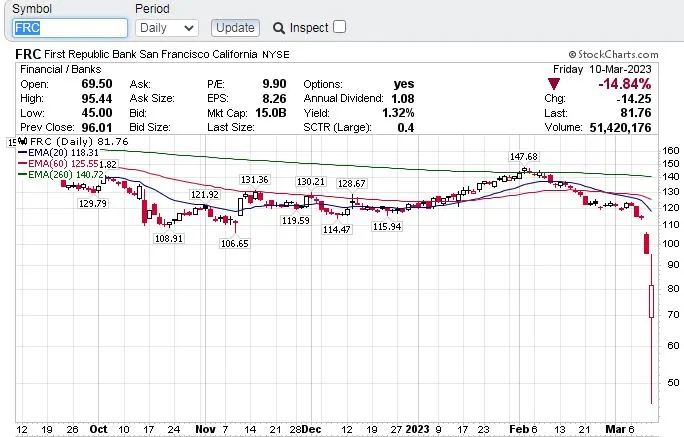Click the -14.84% change value

tap(625, 84)
